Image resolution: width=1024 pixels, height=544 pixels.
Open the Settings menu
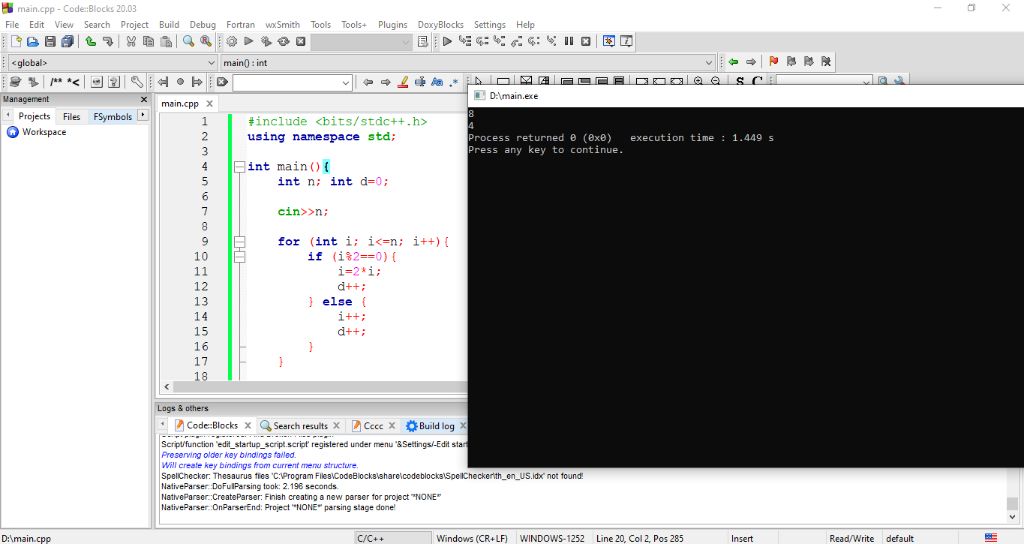[490, 24]
